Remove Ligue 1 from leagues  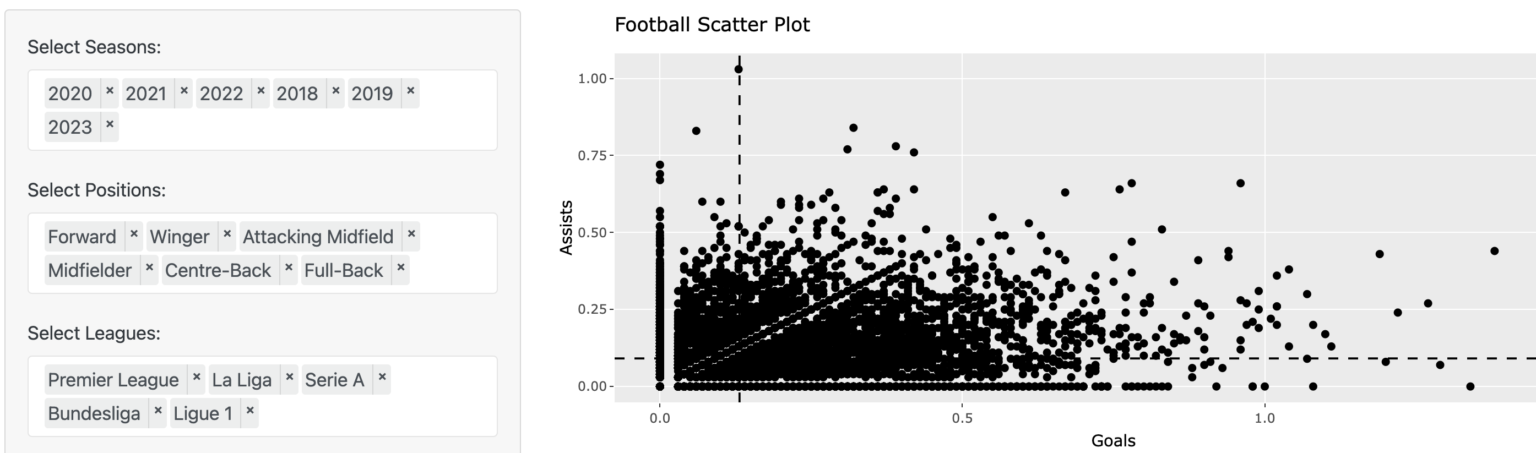250,411
